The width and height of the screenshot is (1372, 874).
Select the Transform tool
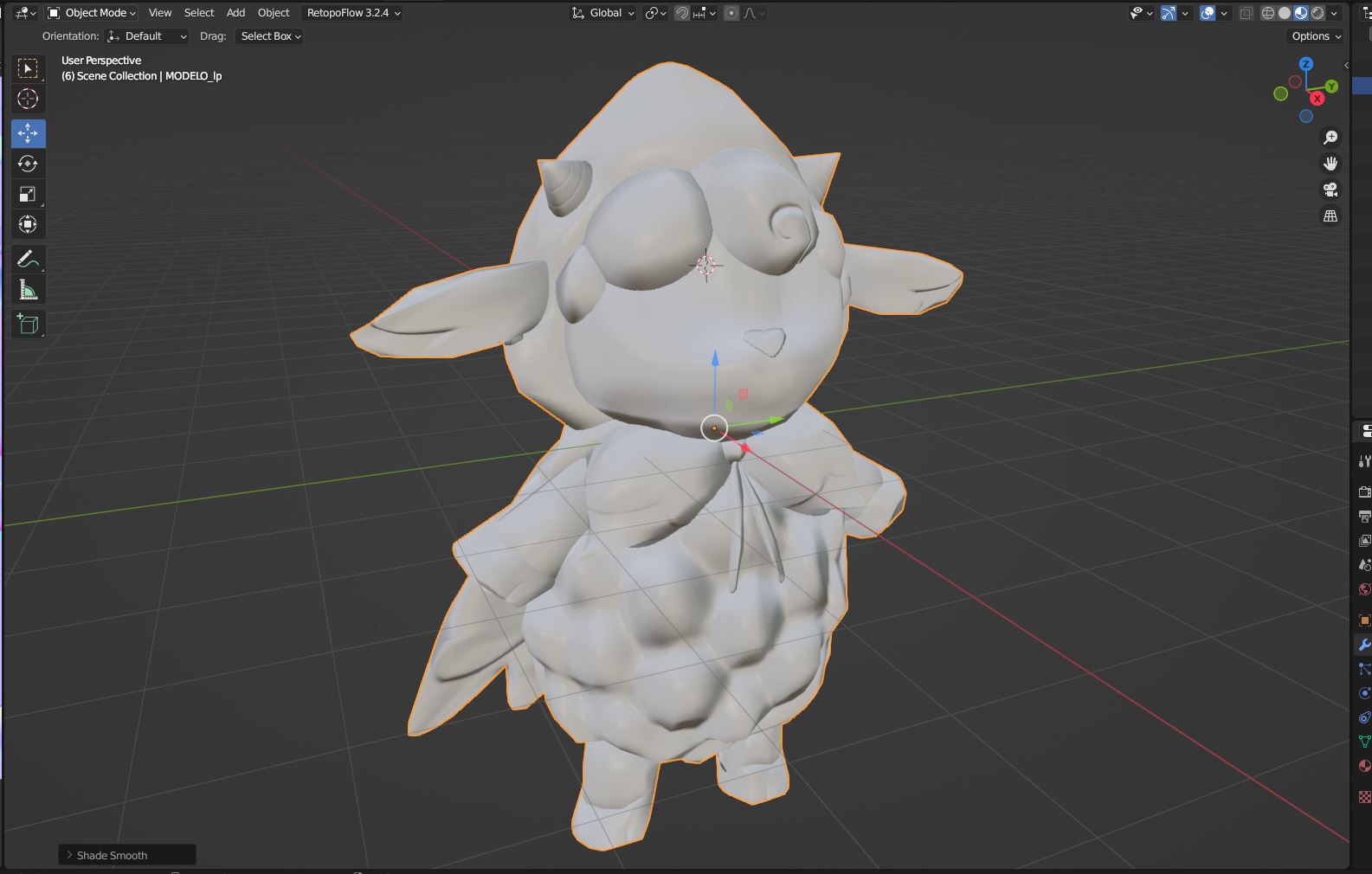pos(28,224)
